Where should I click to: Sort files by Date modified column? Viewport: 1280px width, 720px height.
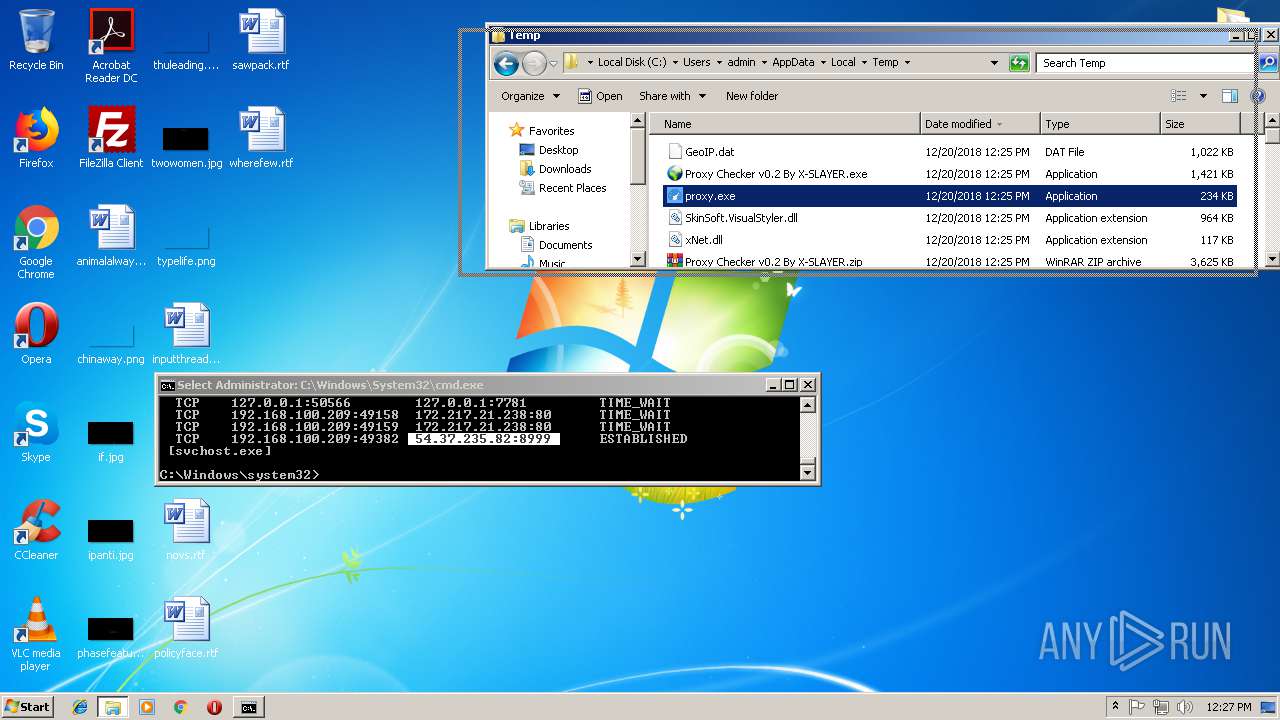click(x=980, y=124)
